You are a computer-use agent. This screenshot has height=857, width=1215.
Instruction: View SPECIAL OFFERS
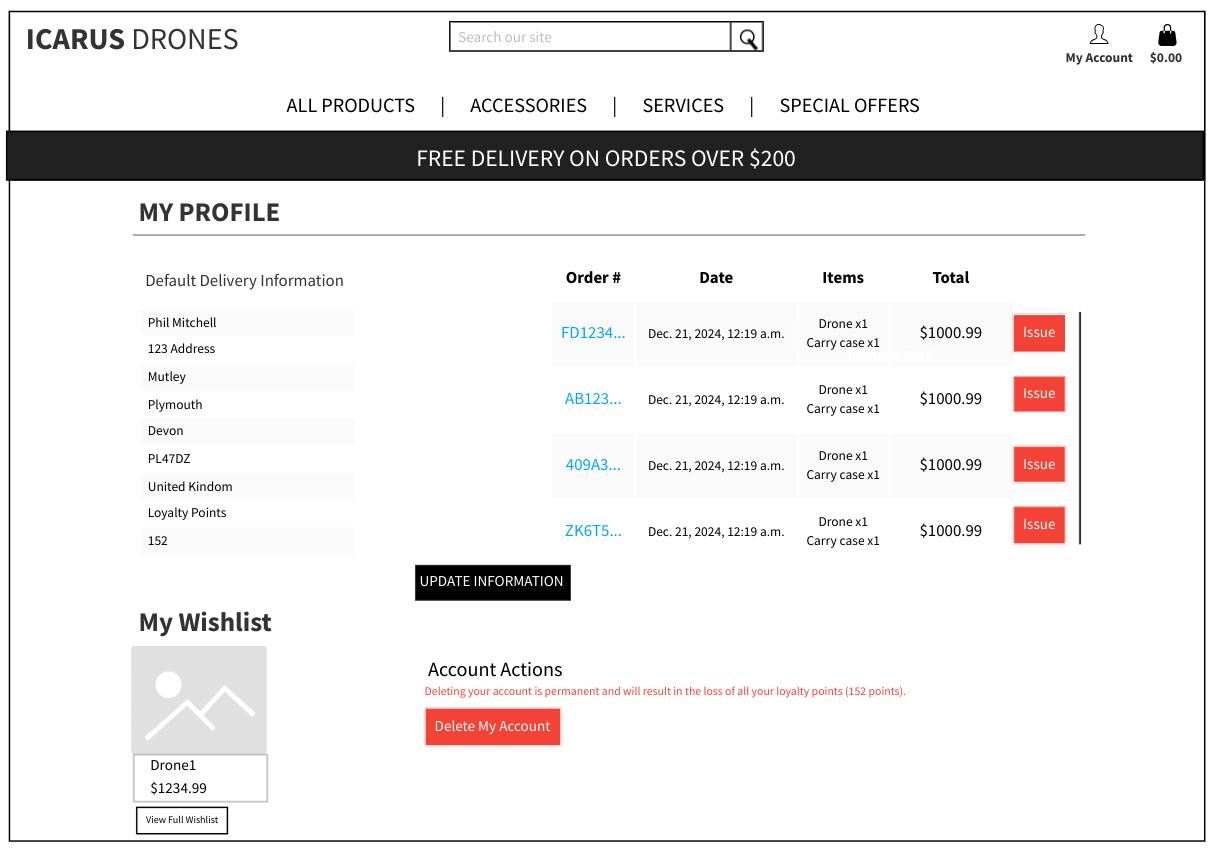(849, 105)
